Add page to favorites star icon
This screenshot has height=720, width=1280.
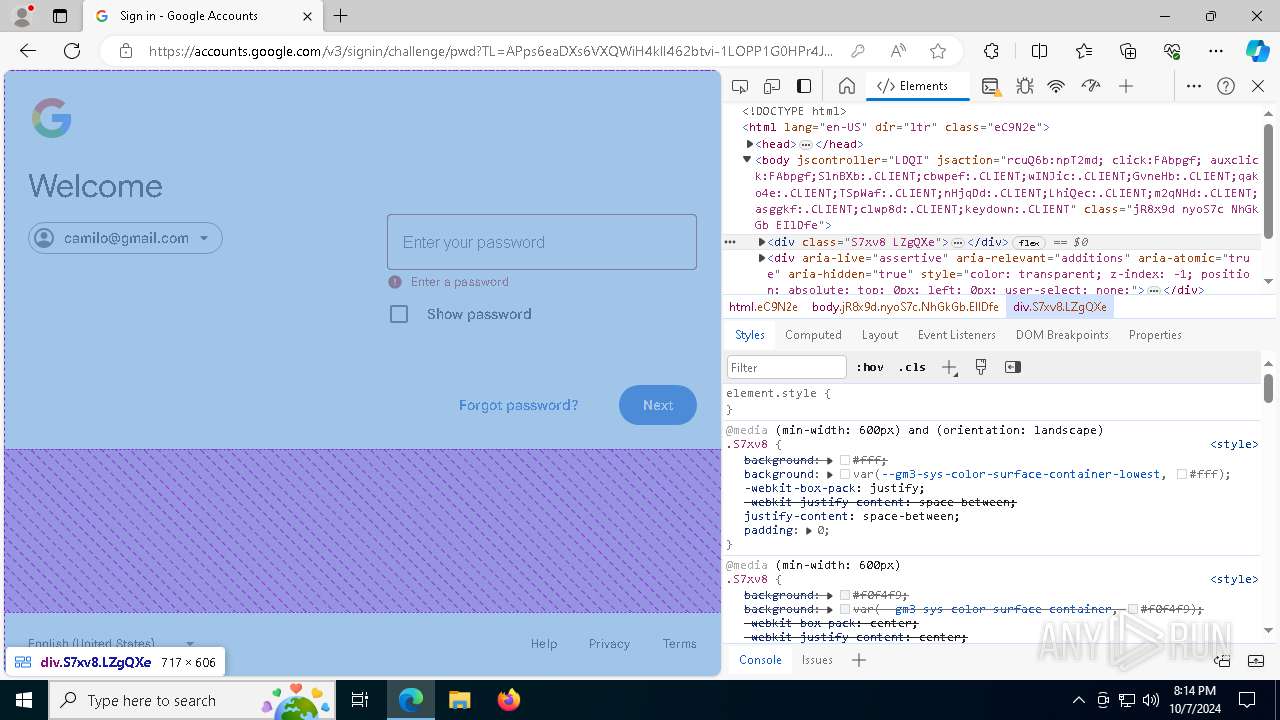[938, 51]
